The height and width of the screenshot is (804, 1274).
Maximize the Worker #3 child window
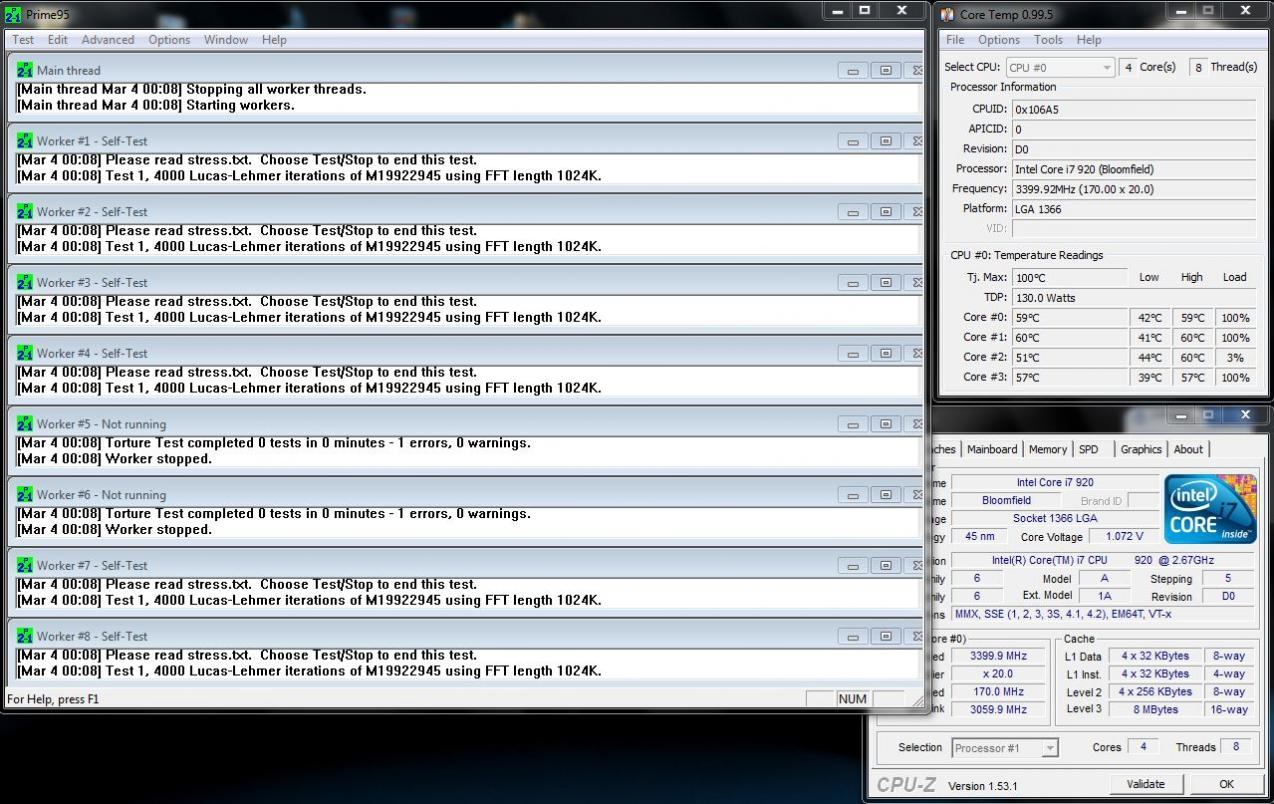[x=885, y=283]
